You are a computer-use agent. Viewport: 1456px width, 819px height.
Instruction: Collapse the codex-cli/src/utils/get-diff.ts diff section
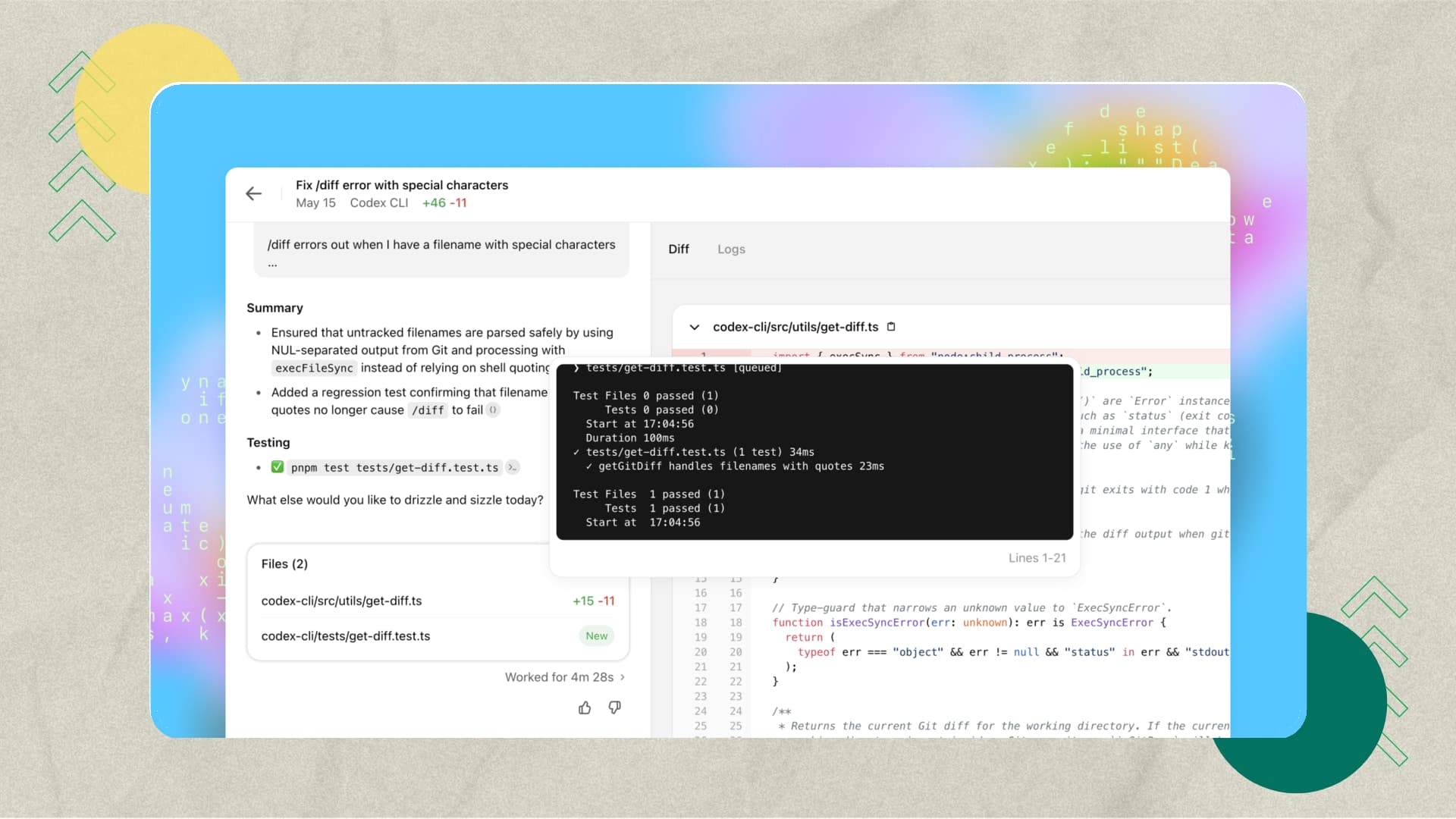[694, 327]
